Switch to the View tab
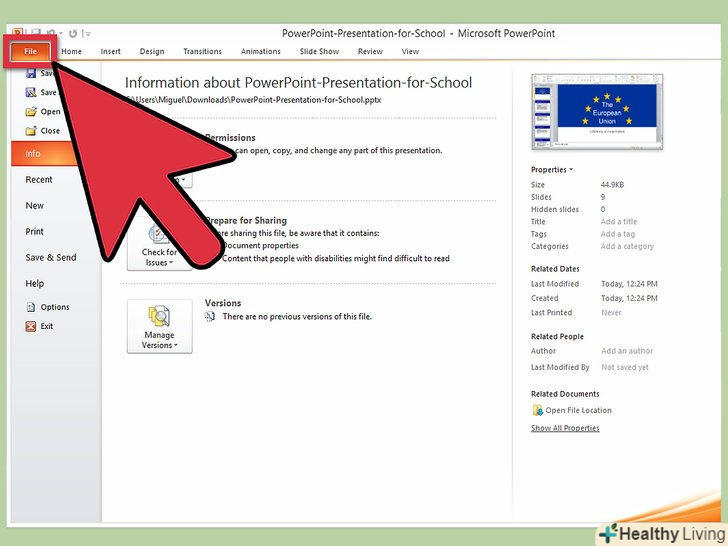728x546 pixels. (x=410, y=52)
